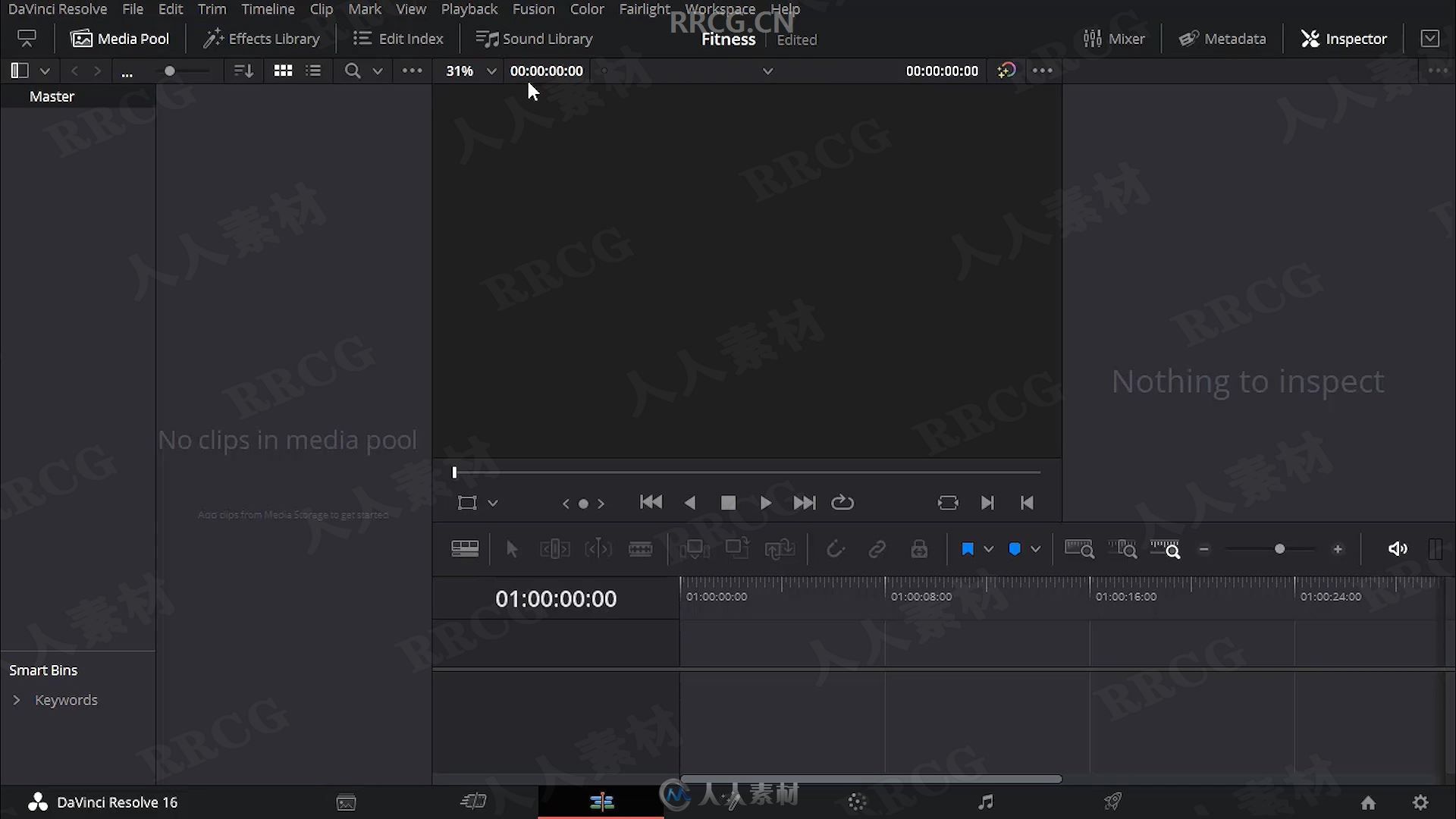Toggle loop playback button
This screenshot has height=819, width=1456.
(x=843, y=503)
